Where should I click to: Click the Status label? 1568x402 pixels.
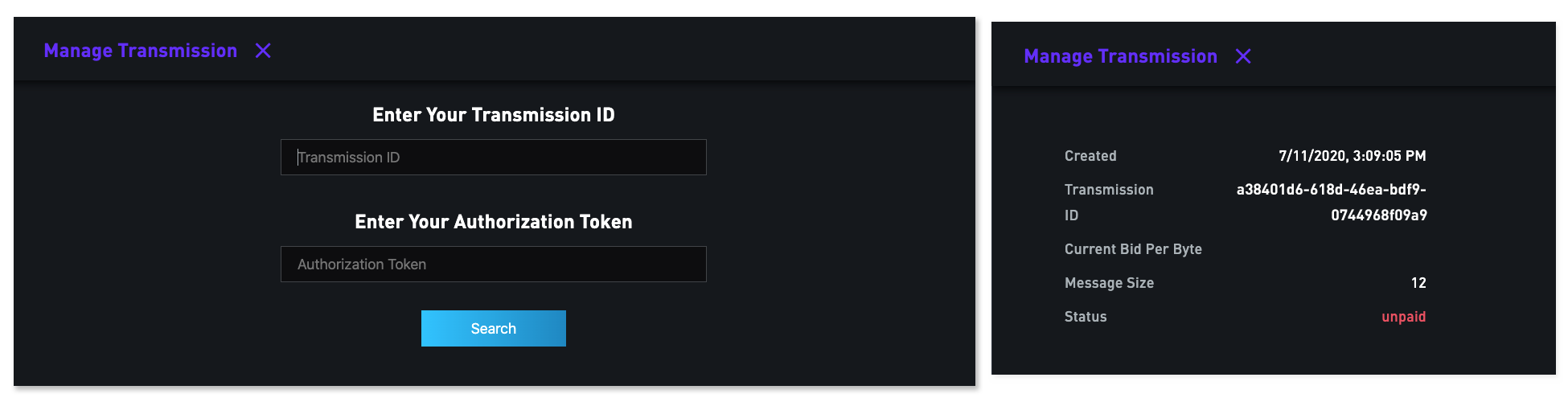point(1086,317)
